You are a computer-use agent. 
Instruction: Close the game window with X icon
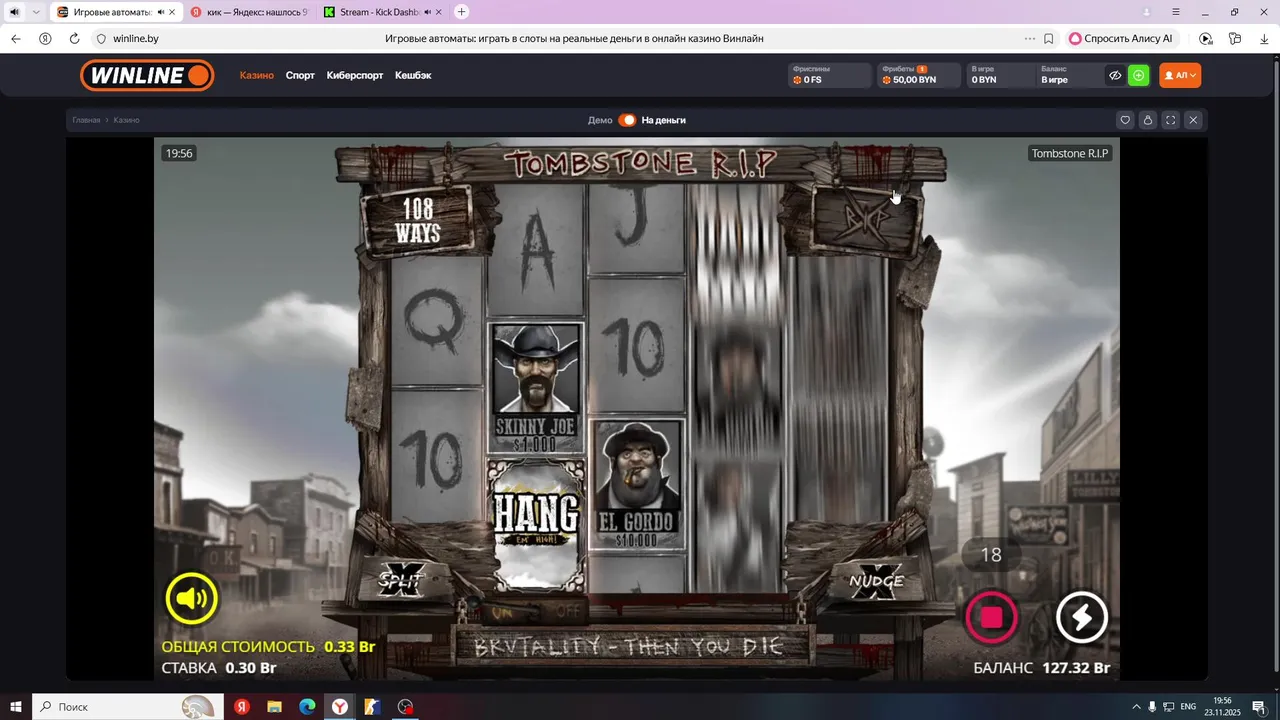tap(1193, 120)
